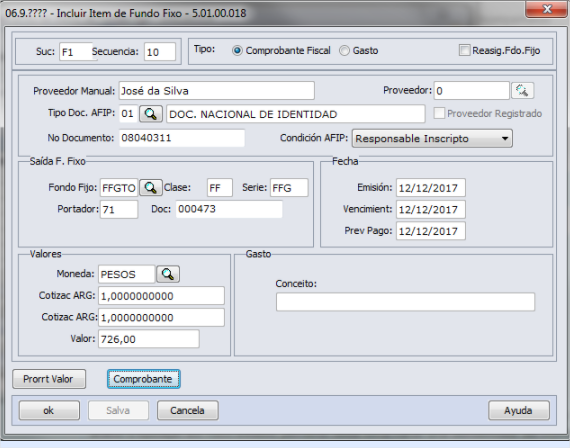Open the Moneda lookup magnifier
The width and height of the screenshot is (570, 448).
point(168,274)
